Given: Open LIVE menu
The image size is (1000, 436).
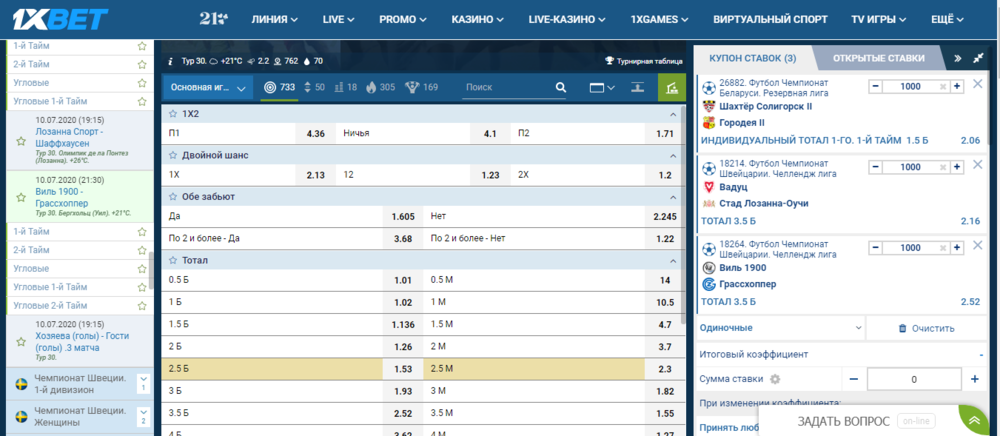Looking at the screenshot, I should (x=339, y=19).
